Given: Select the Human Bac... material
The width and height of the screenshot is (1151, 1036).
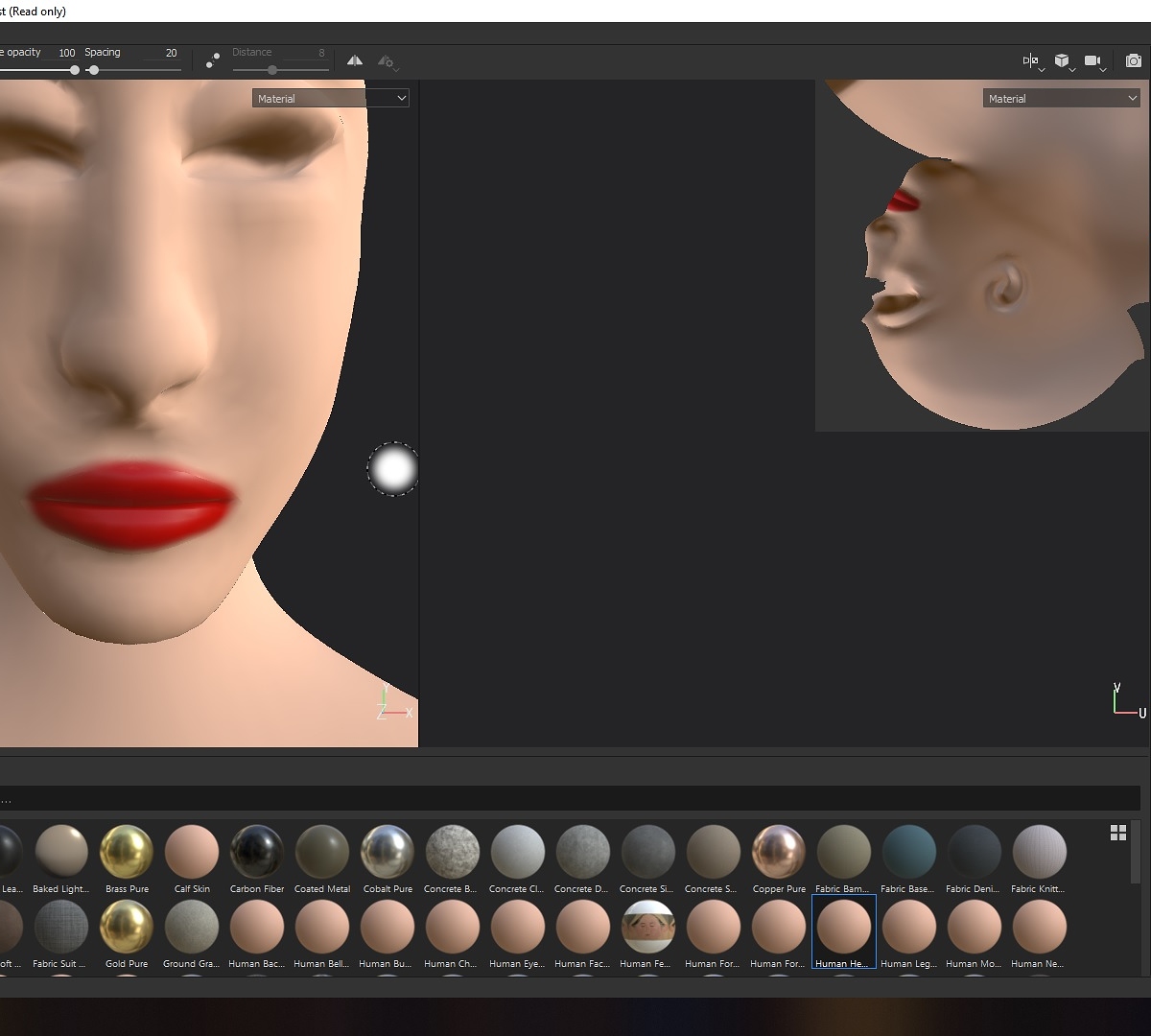Looking at the screenshot, I should coord(257,934).
